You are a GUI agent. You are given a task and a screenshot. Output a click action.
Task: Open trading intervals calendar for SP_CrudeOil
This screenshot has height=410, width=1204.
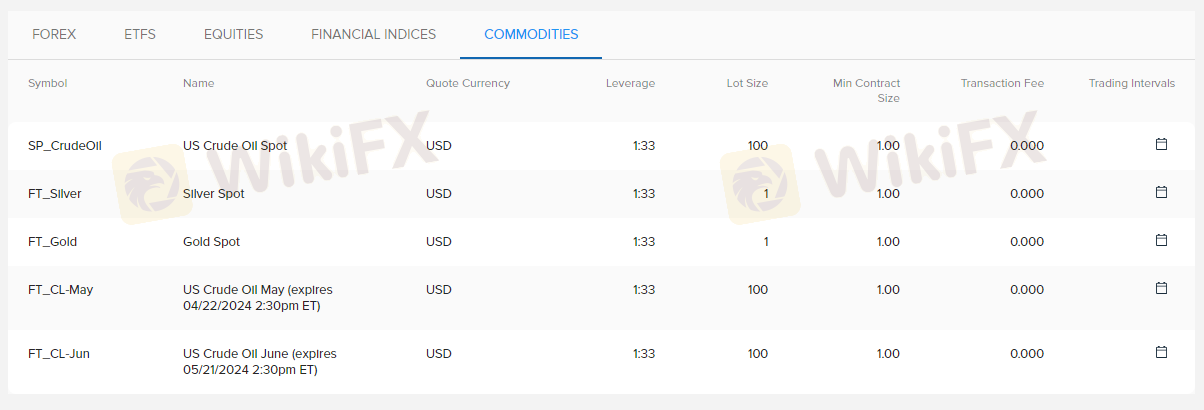1161,145
